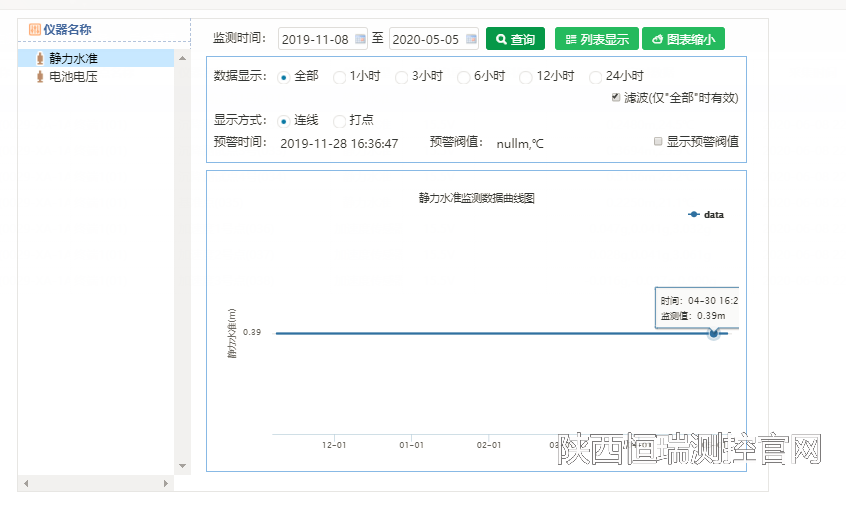Click the data legend marker
Screen dimensions: 846x521
(x=694, y=215)
